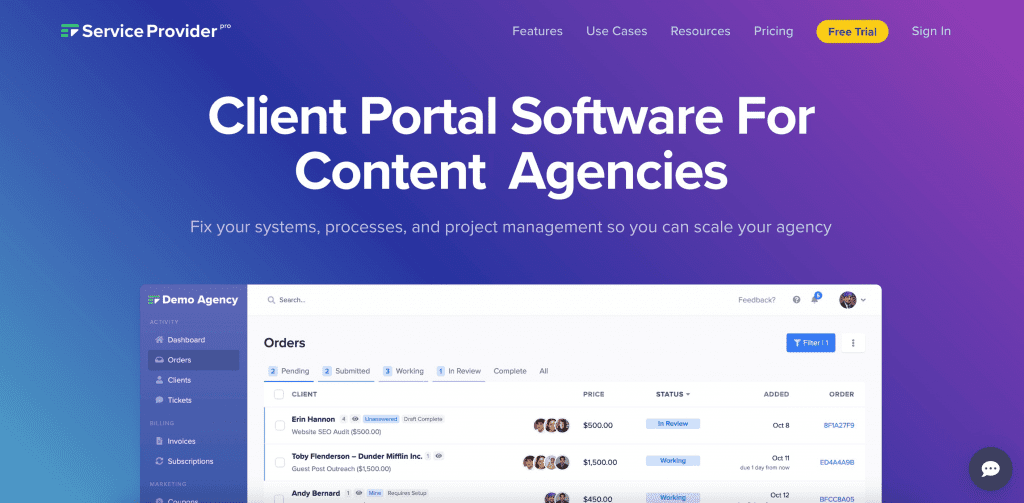Toggle the eye icon beside Andy Bernard
The image size is (1024, 503).
(x=359, y=493)
